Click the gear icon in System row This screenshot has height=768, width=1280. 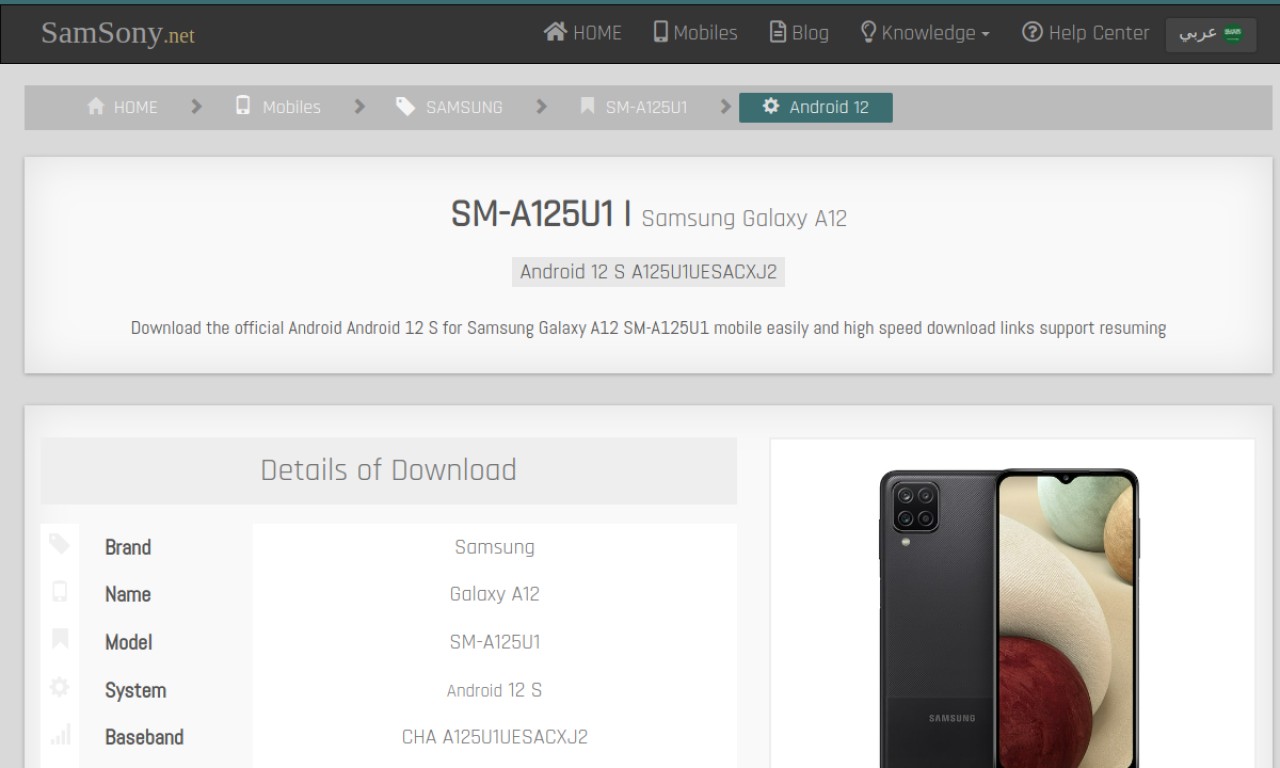[x=59, y=687]
